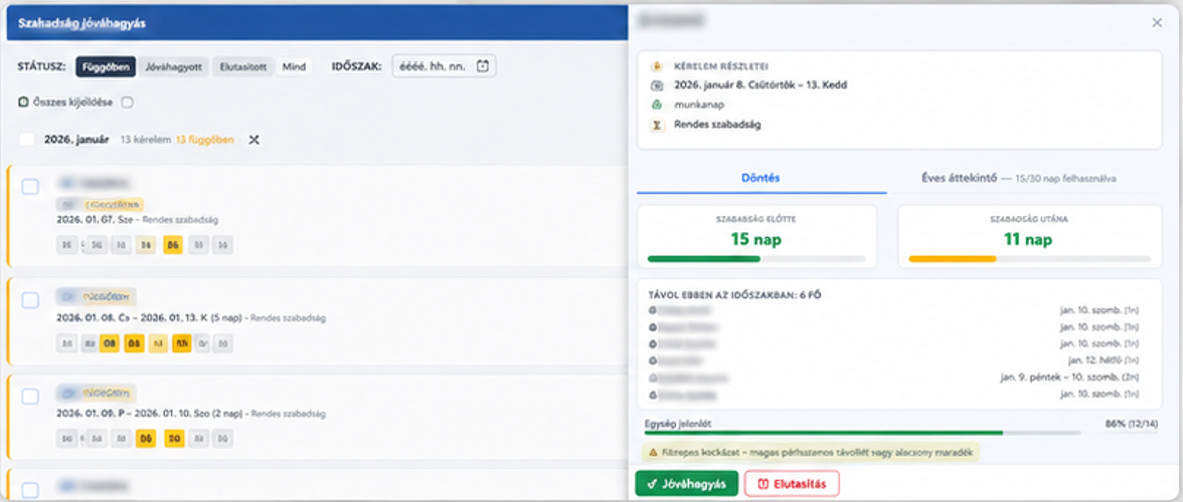Collapse the 2026. január group via crossed-arrows icon
The image size is (1183, 502).
(x=254, y=140)
